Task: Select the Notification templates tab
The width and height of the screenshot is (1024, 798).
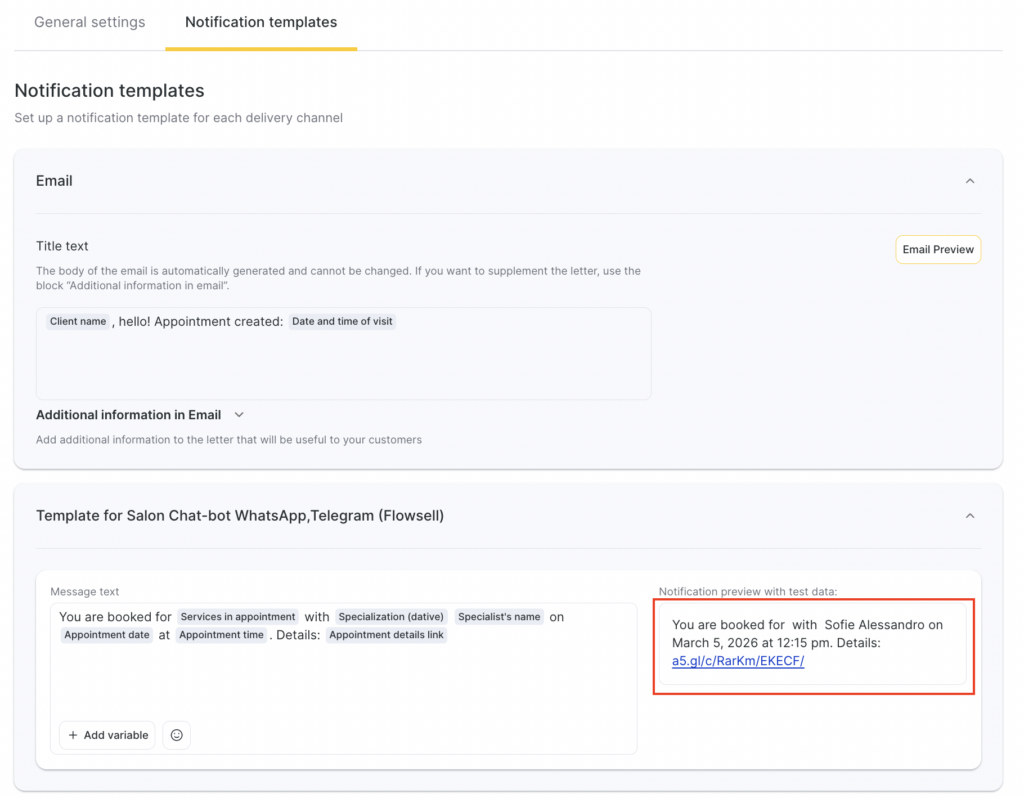Action: pos(261,22)
